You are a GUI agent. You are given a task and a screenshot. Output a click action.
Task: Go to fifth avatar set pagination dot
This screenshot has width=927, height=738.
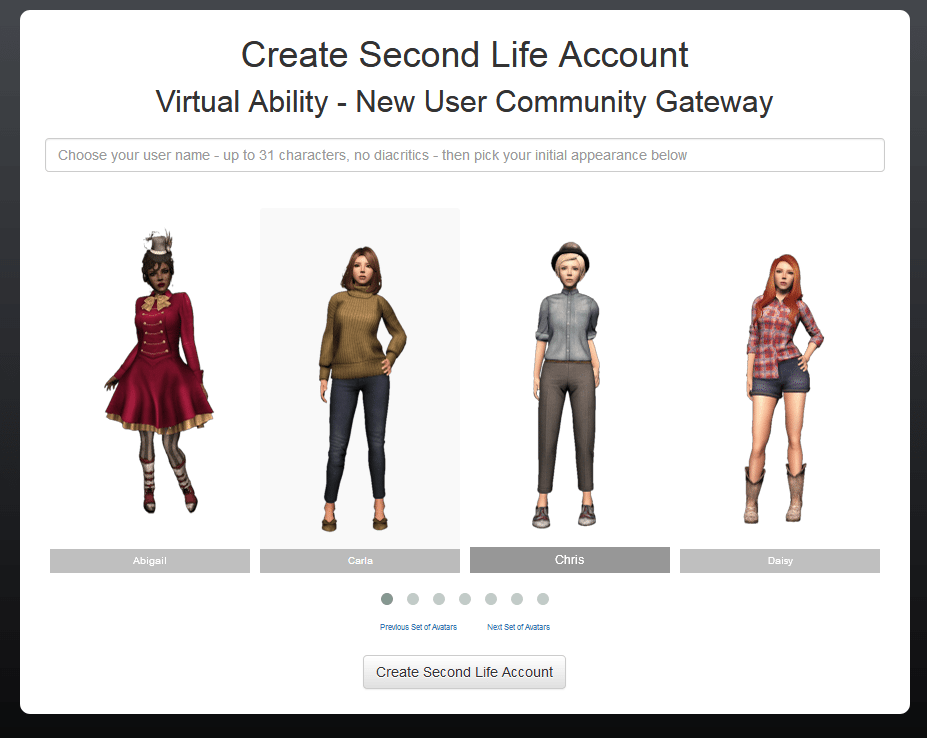pos(491,599)
